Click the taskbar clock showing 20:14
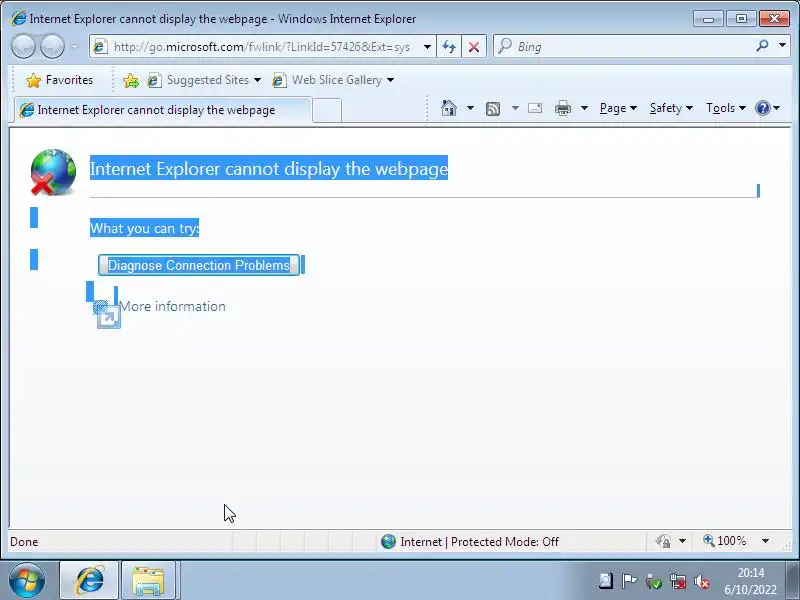This screenshot has width=800, height=600. point(750,581)
